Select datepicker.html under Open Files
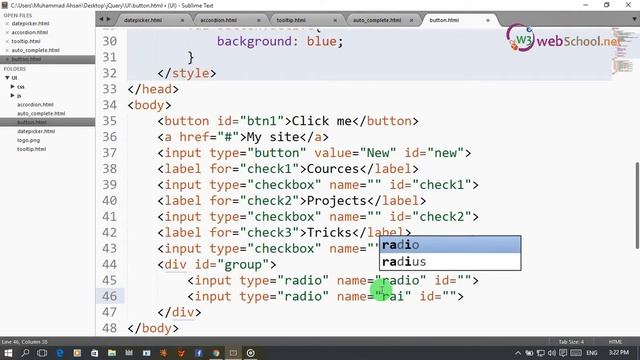640x360 pixels. [x=31, y=24]
